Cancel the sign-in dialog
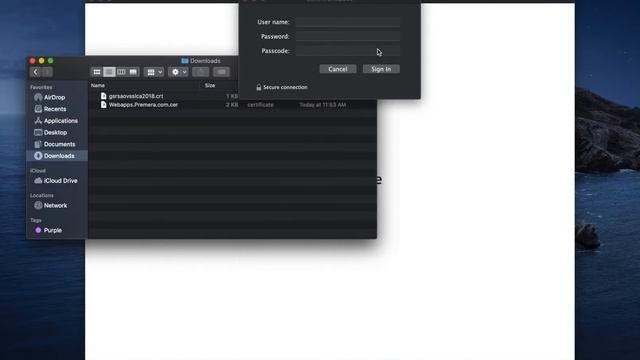The image size is (640, 360). pyautogui.click(x=338, y=69)
